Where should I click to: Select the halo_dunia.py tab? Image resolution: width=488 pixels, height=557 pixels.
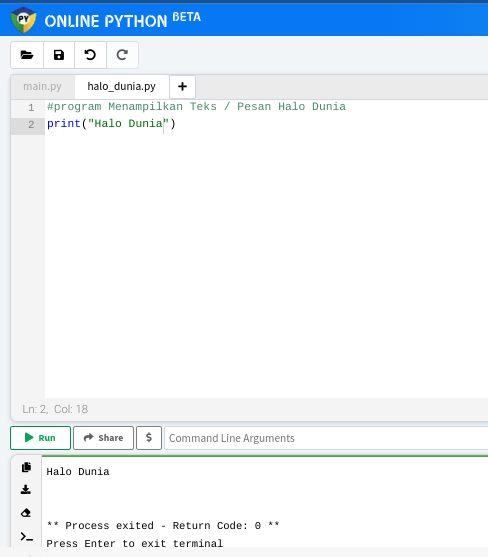[121, 86]
